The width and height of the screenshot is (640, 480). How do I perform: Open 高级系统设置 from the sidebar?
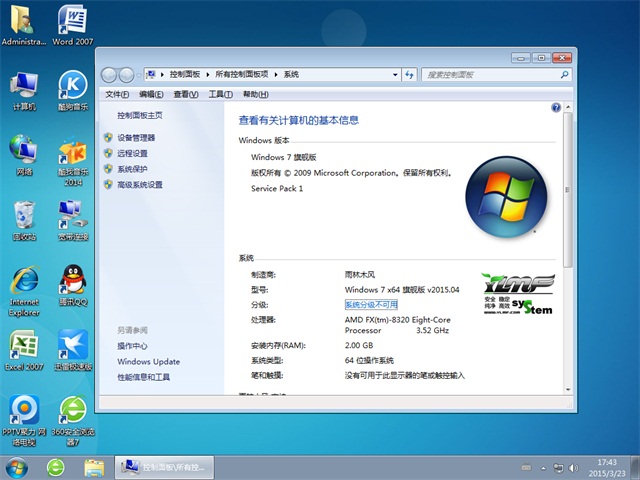(x=140, y=184)
